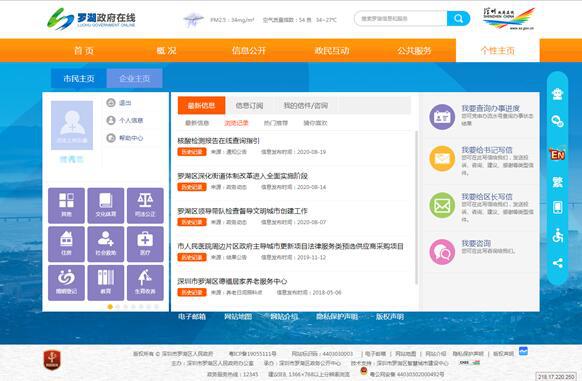The height and width of the screenshot is (381, 582).
Task: Click the user avatar placeholder
Action: [72, 125]
